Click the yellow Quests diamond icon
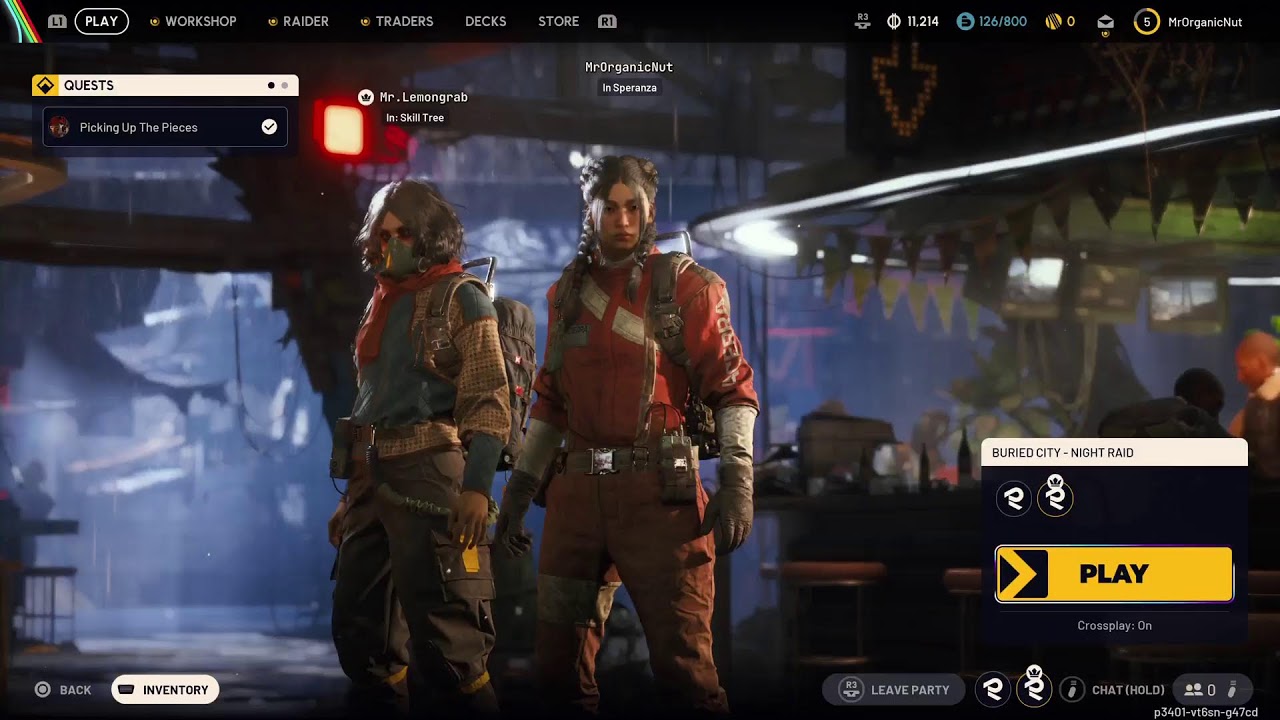The width and height of the screenshot is (1280, 720). tap(45, 85)
